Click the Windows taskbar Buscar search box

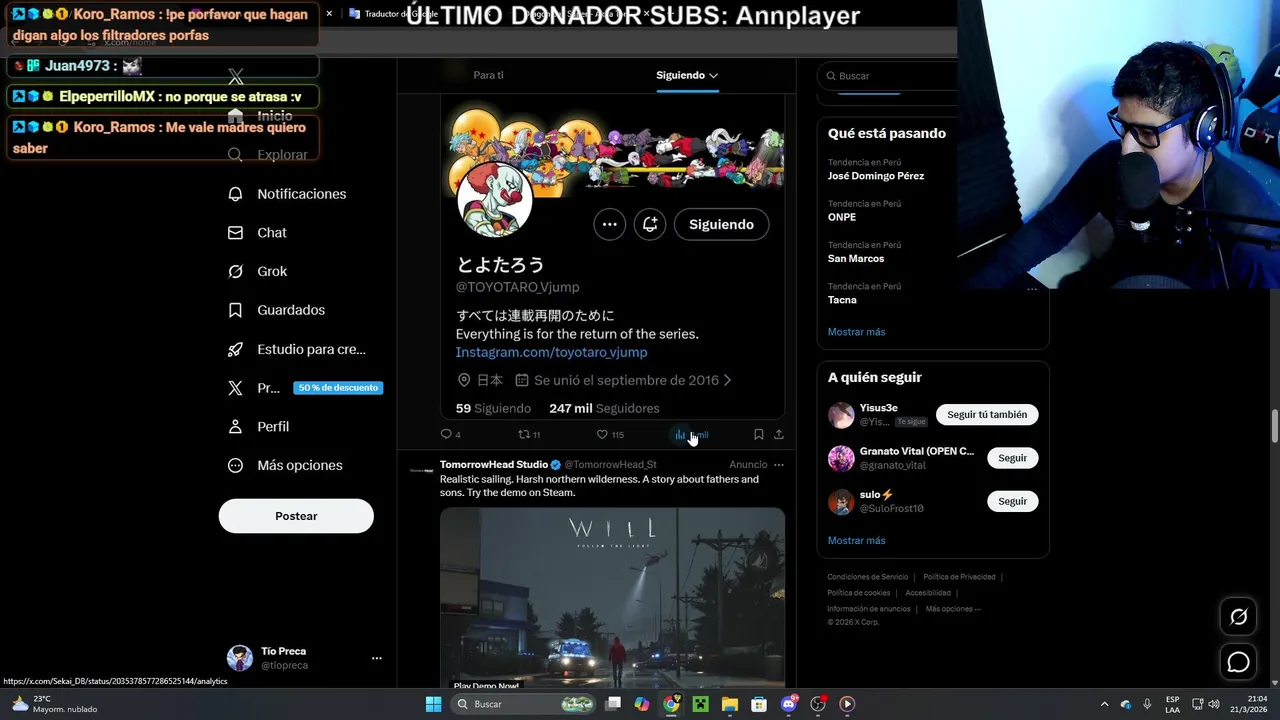[x=523, y=704]
